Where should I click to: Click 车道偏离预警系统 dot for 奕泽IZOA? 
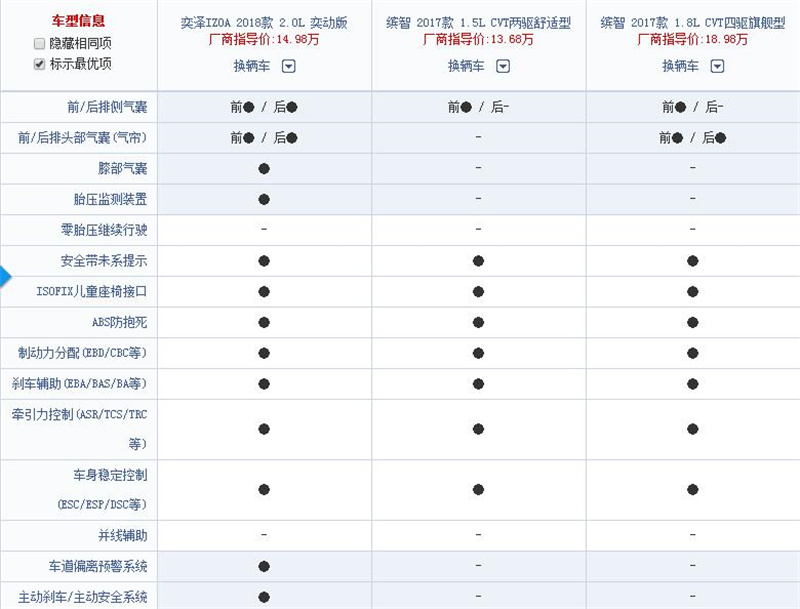(x=264, y=566)
